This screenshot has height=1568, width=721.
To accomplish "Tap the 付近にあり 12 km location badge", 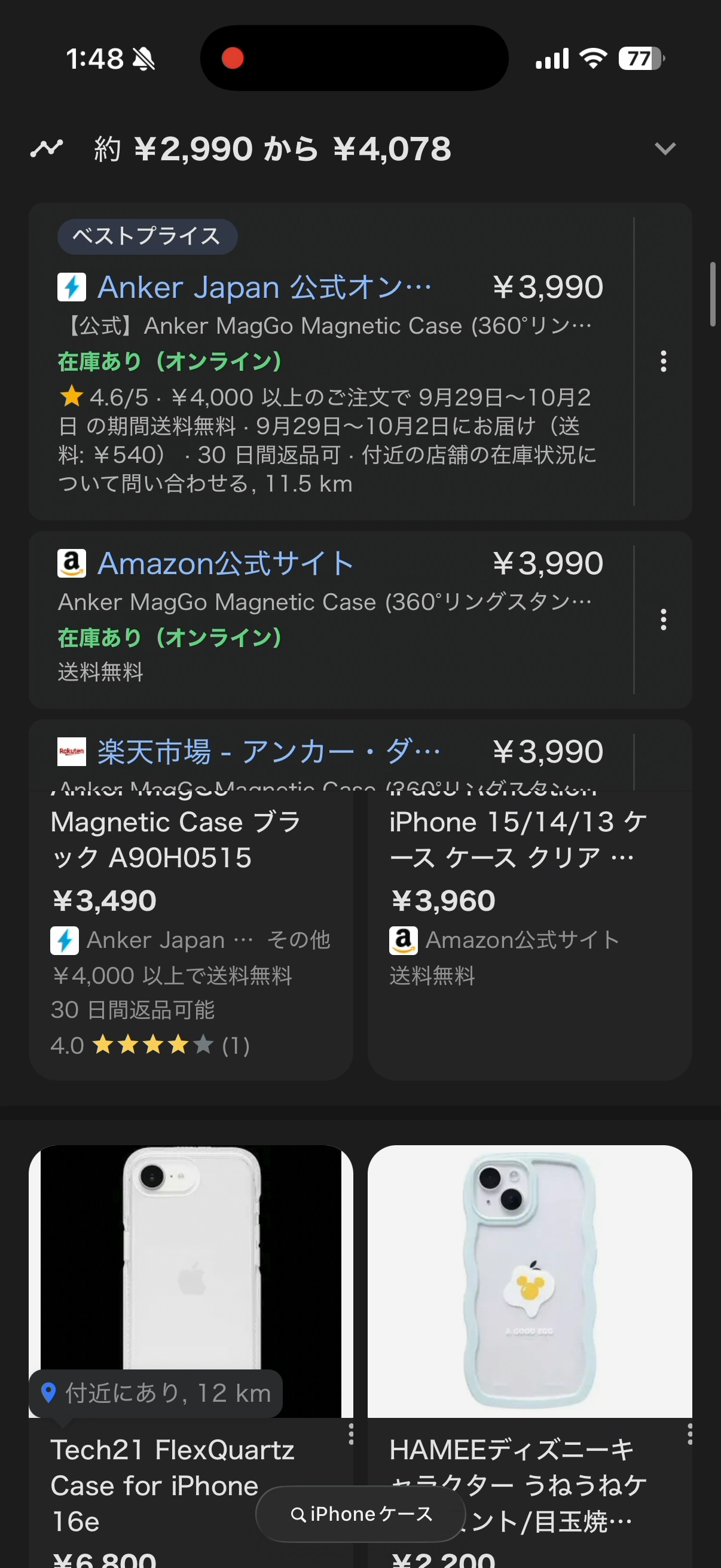I will coord(156,1393).
